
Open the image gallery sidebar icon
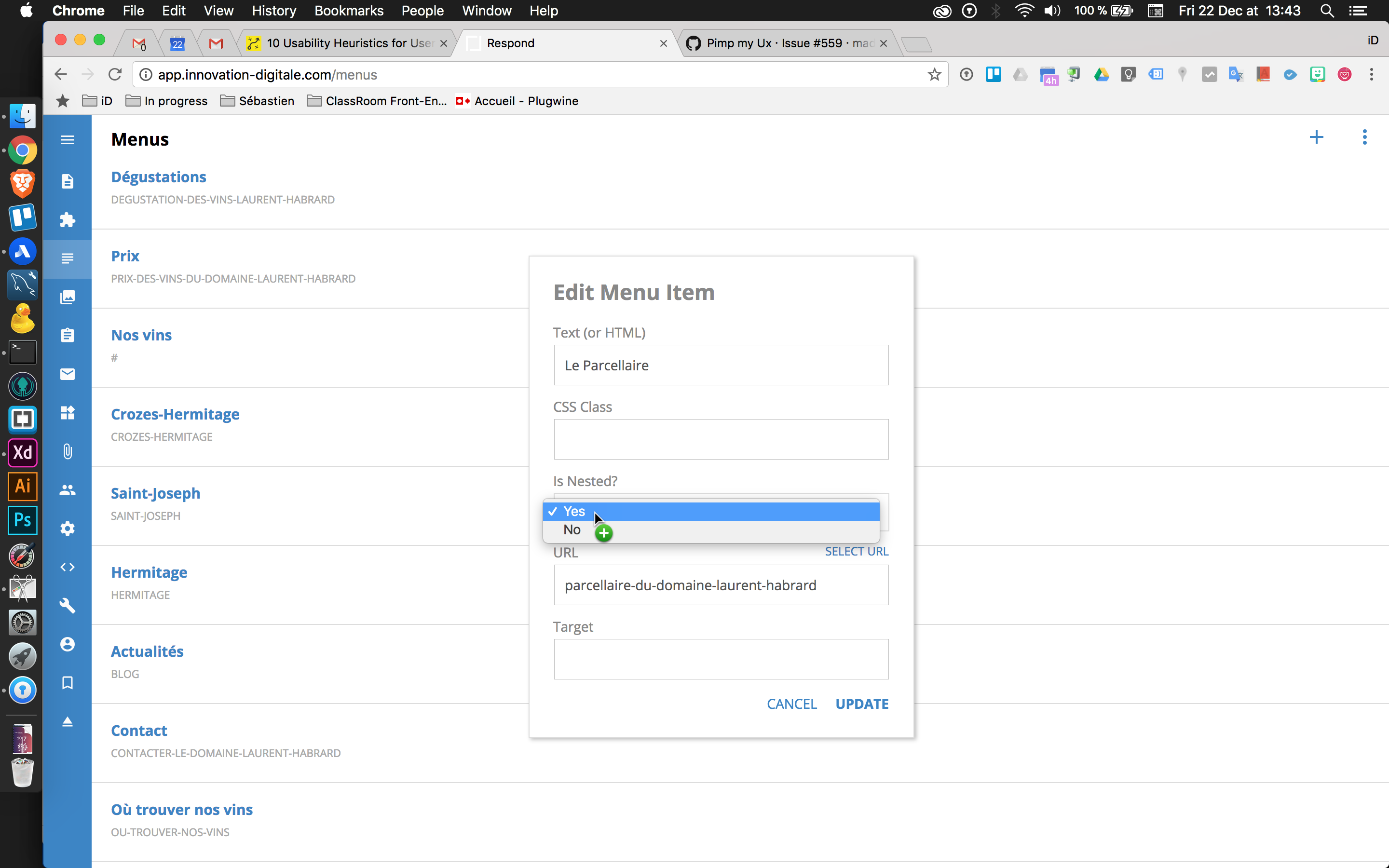tap(67, 297)
